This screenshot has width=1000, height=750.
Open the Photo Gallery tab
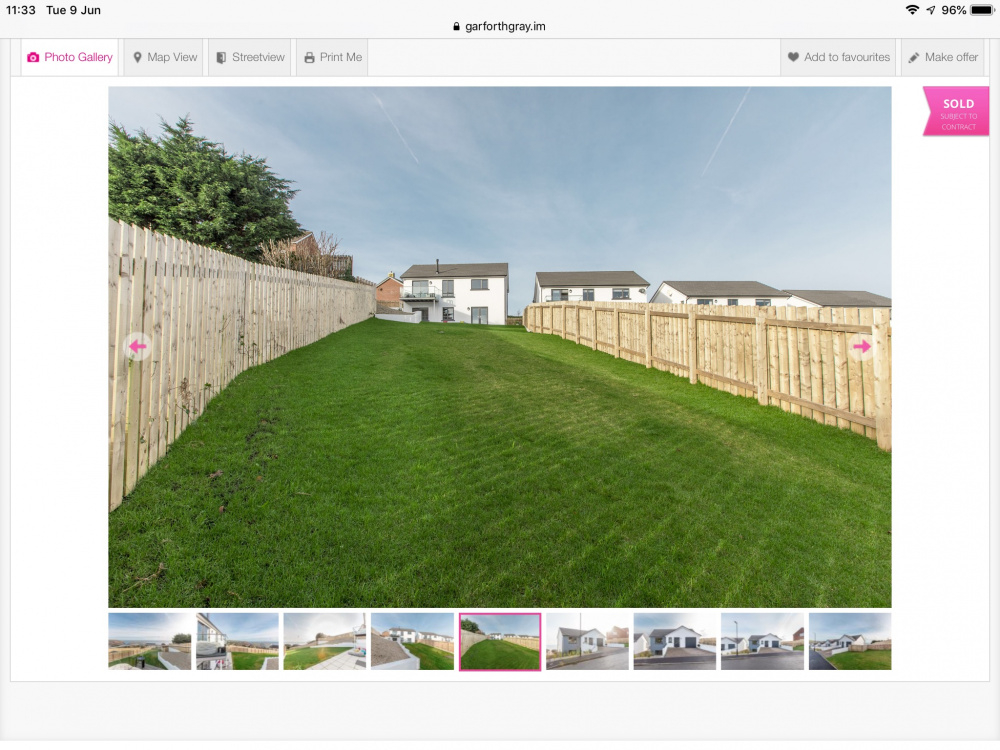(x=70, y=57)
